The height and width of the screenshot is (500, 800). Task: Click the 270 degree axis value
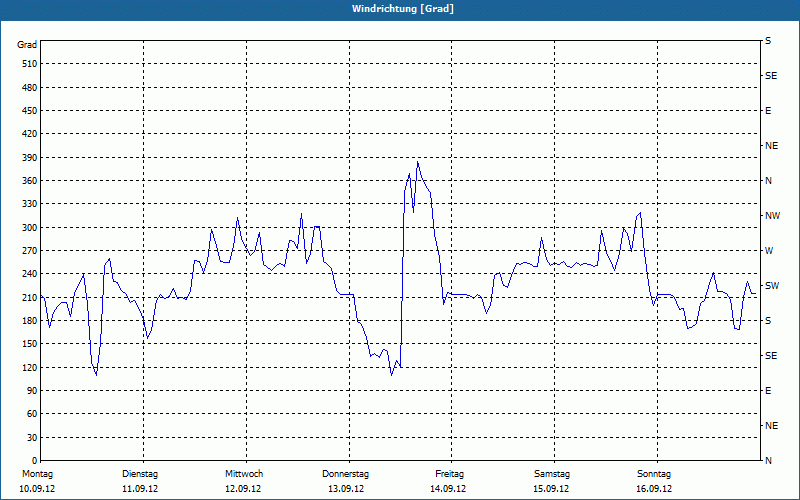pos(30,251)
